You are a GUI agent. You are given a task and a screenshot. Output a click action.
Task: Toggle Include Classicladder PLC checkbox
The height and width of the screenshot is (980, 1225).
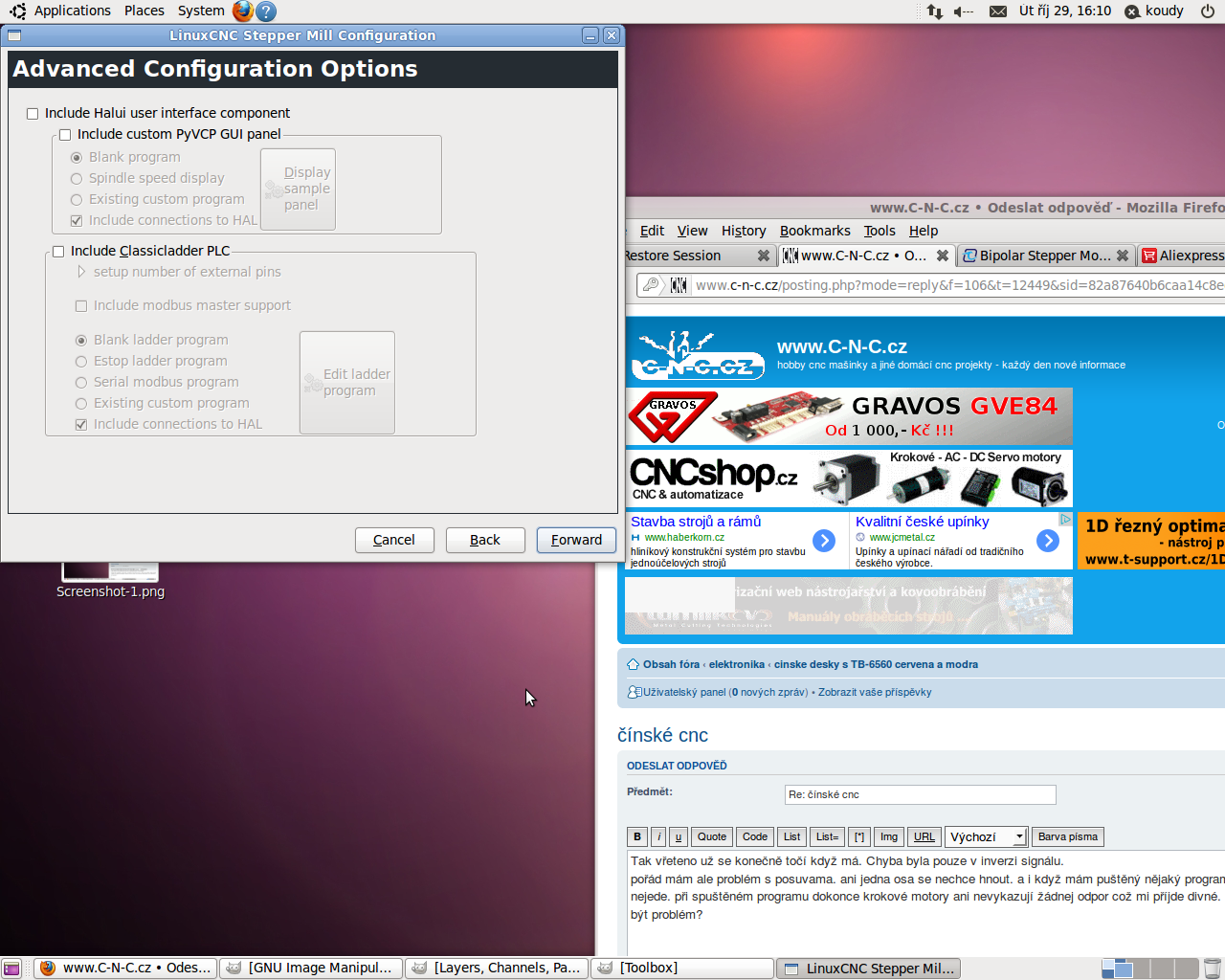tap(58, 252)
